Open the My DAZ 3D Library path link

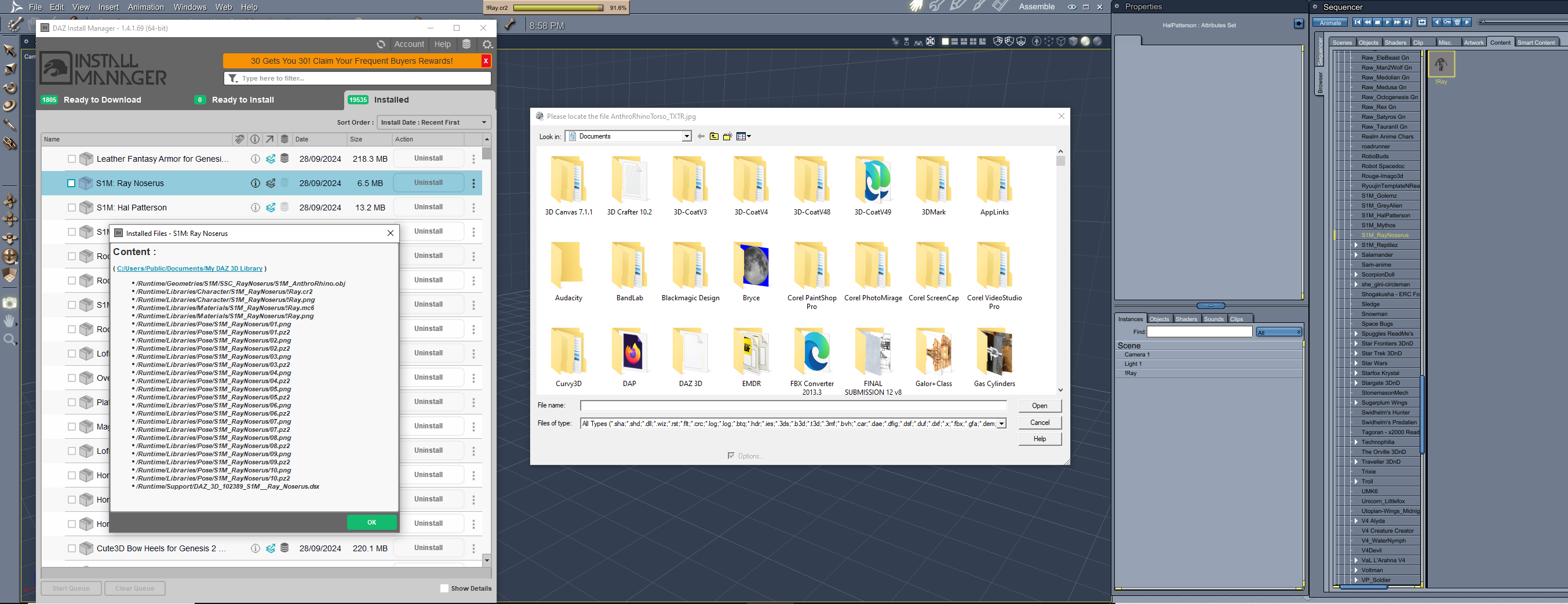(190, 268)
